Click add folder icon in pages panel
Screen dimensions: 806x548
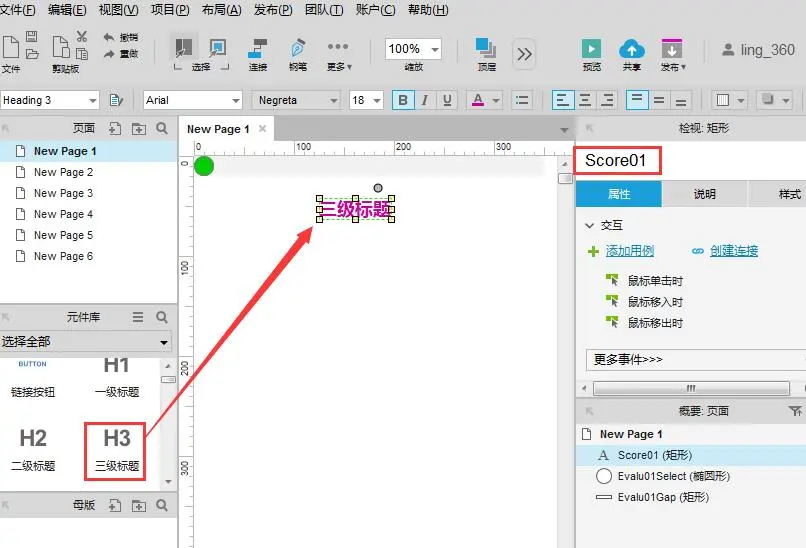(139, 129)
